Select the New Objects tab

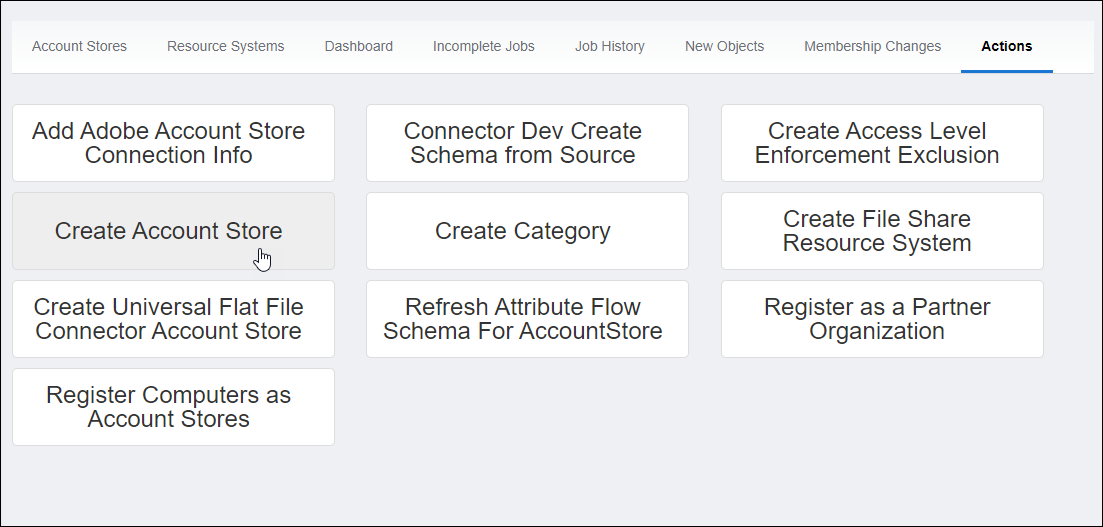pos(724,46)
